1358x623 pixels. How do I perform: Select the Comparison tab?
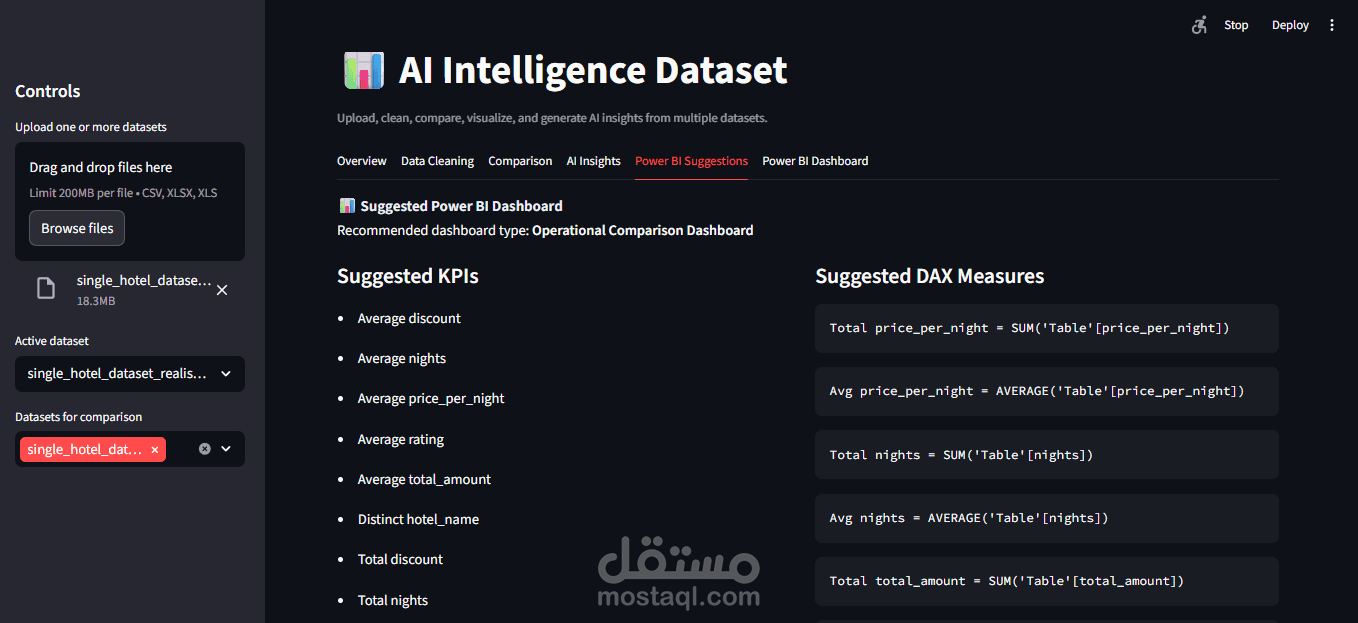(520, 161)
